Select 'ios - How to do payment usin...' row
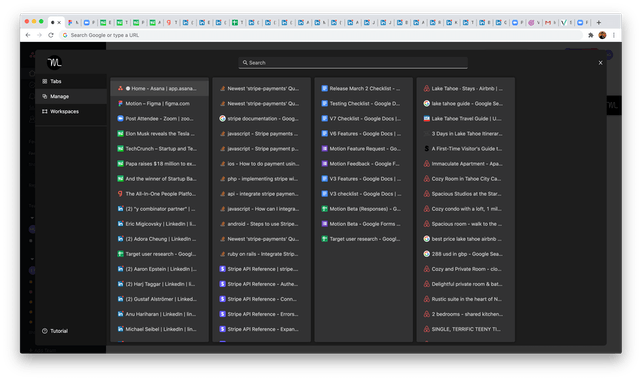Viewport: 642px width, 380px height. (x=261, y=164)
